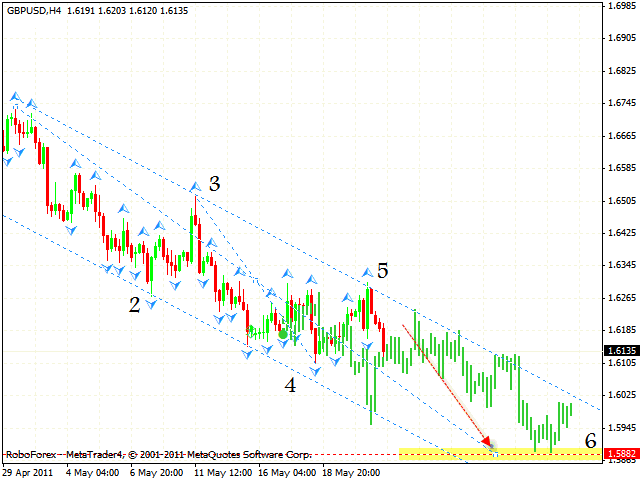Click the red arrowhead at forecast target
This screenshot has width=640, height=480.
tap(486, 441)
